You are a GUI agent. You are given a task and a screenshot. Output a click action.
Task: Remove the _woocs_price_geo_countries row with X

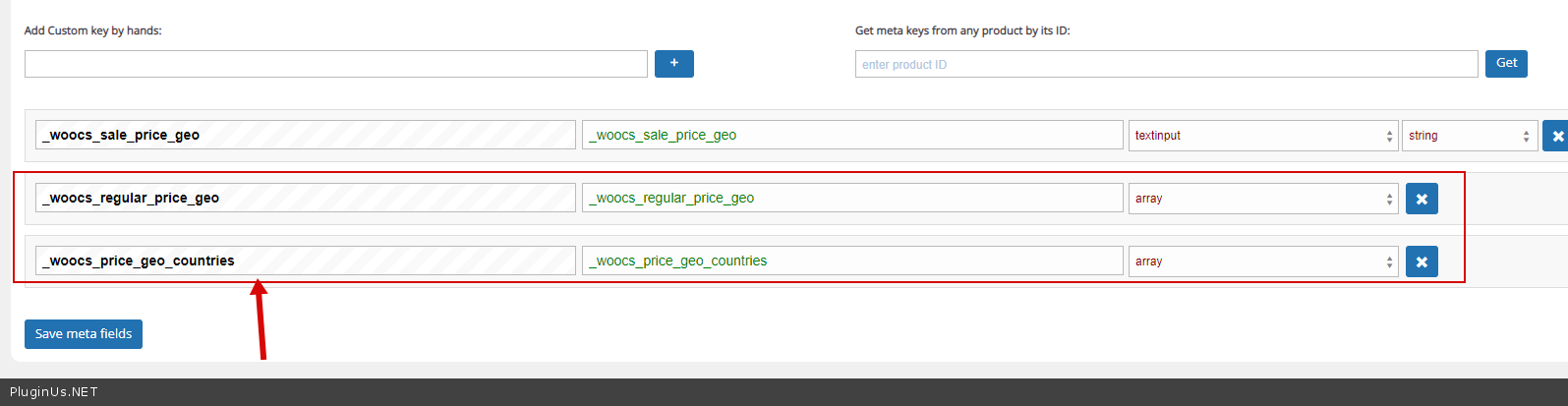click(1422, 261)
